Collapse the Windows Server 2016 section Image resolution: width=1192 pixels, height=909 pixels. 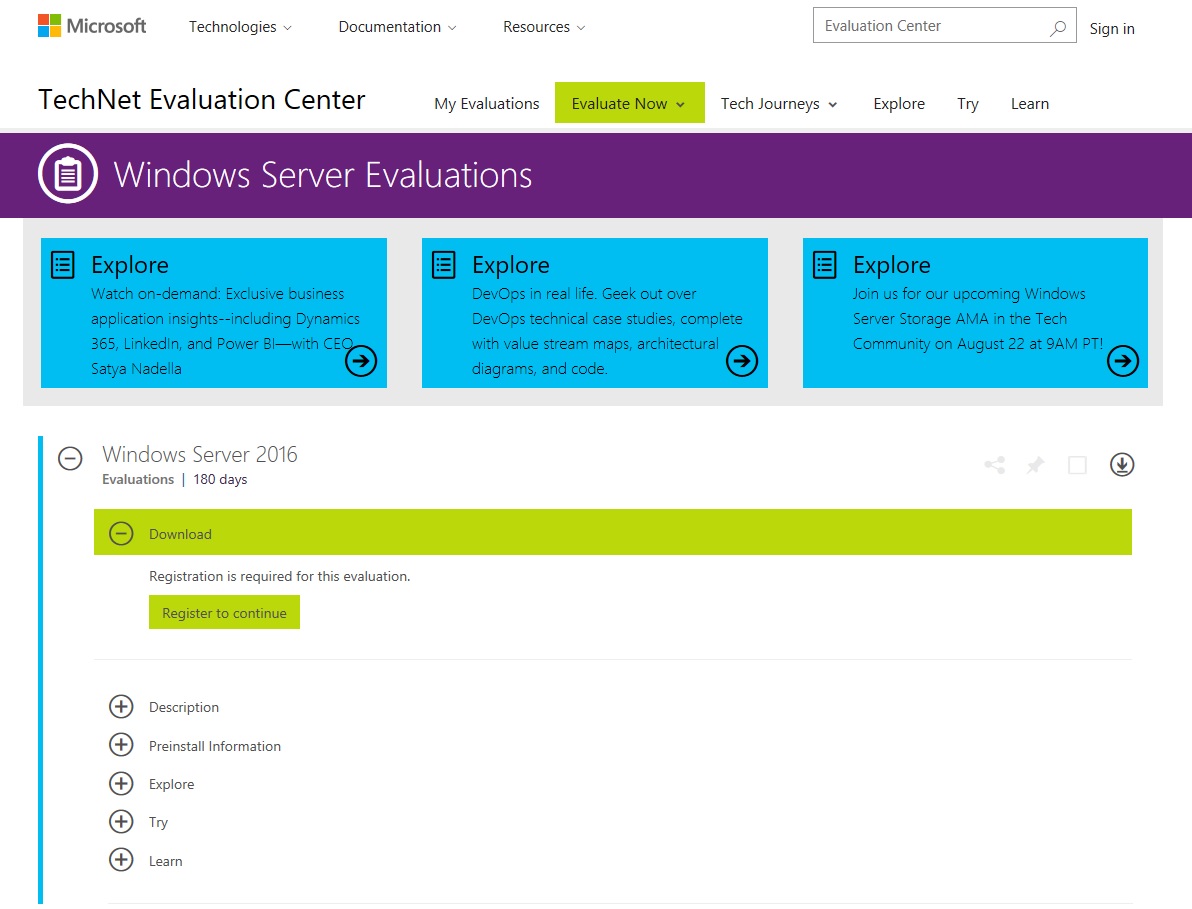pyautogui.click(x=70, y=458)
